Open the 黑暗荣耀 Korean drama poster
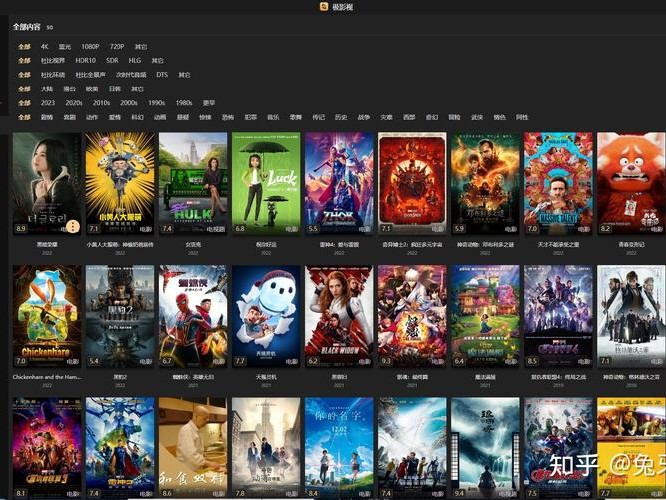The height and width of the screenshot is (500, 666). [47, 183]
